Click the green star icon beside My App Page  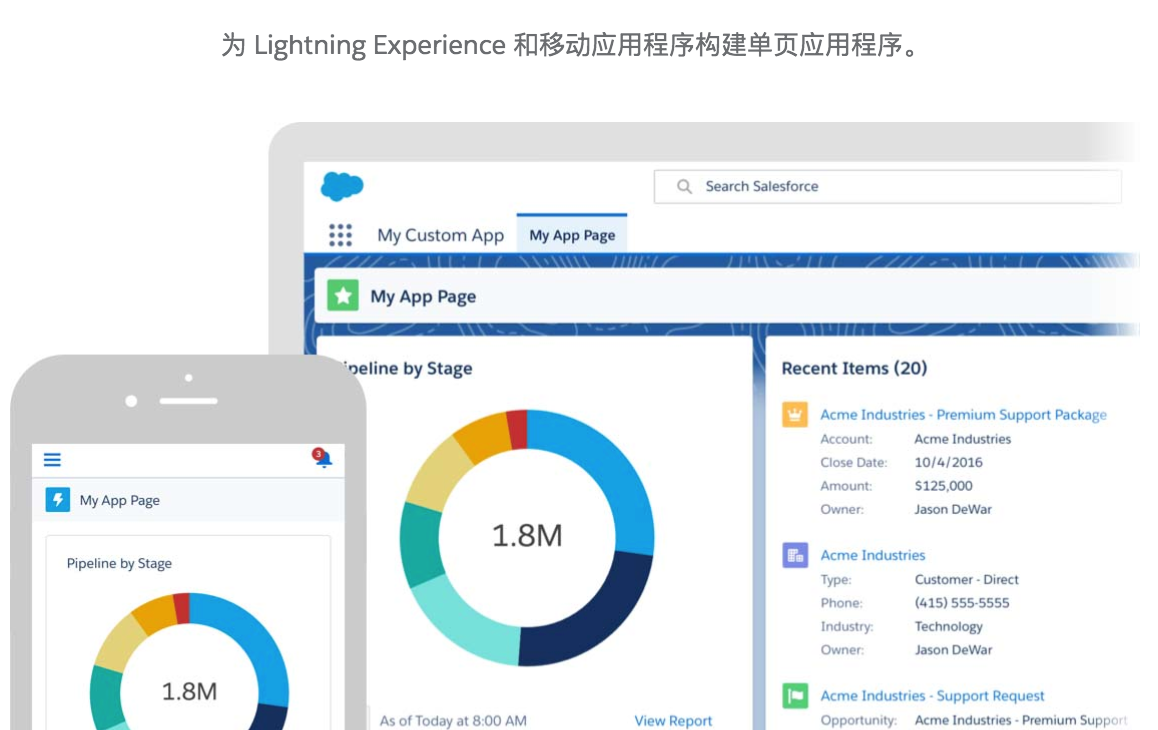point(344,296)
